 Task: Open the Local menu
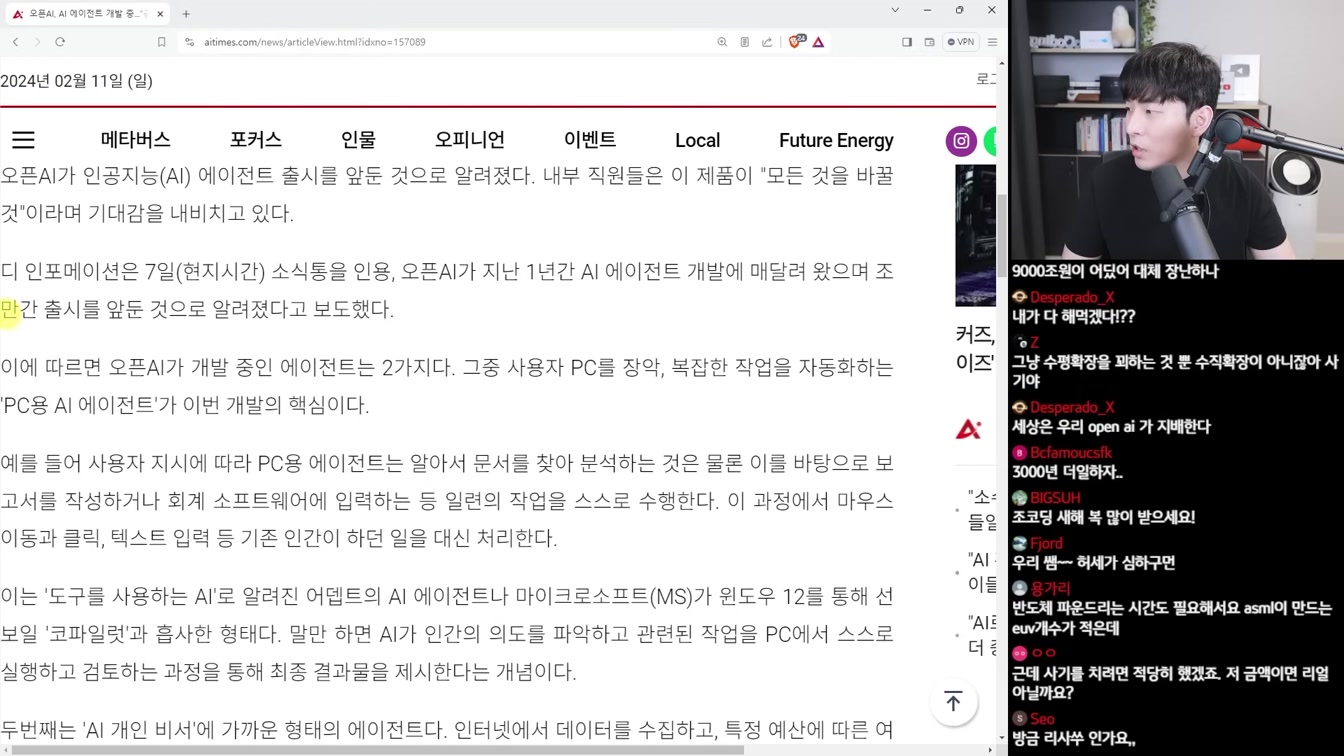[697, 140]
